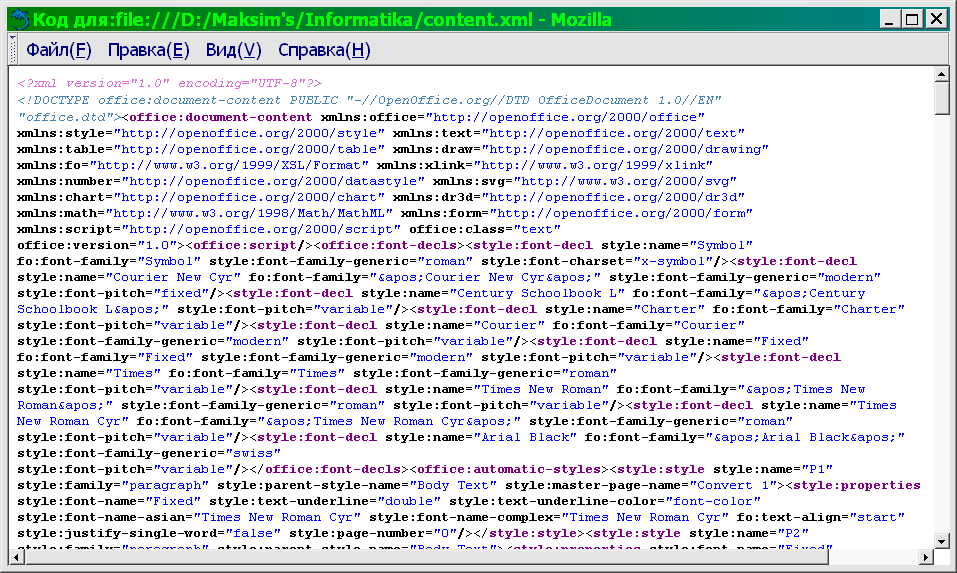
Task: Minimize the source viewer window
Action: [x=889, y=19]
